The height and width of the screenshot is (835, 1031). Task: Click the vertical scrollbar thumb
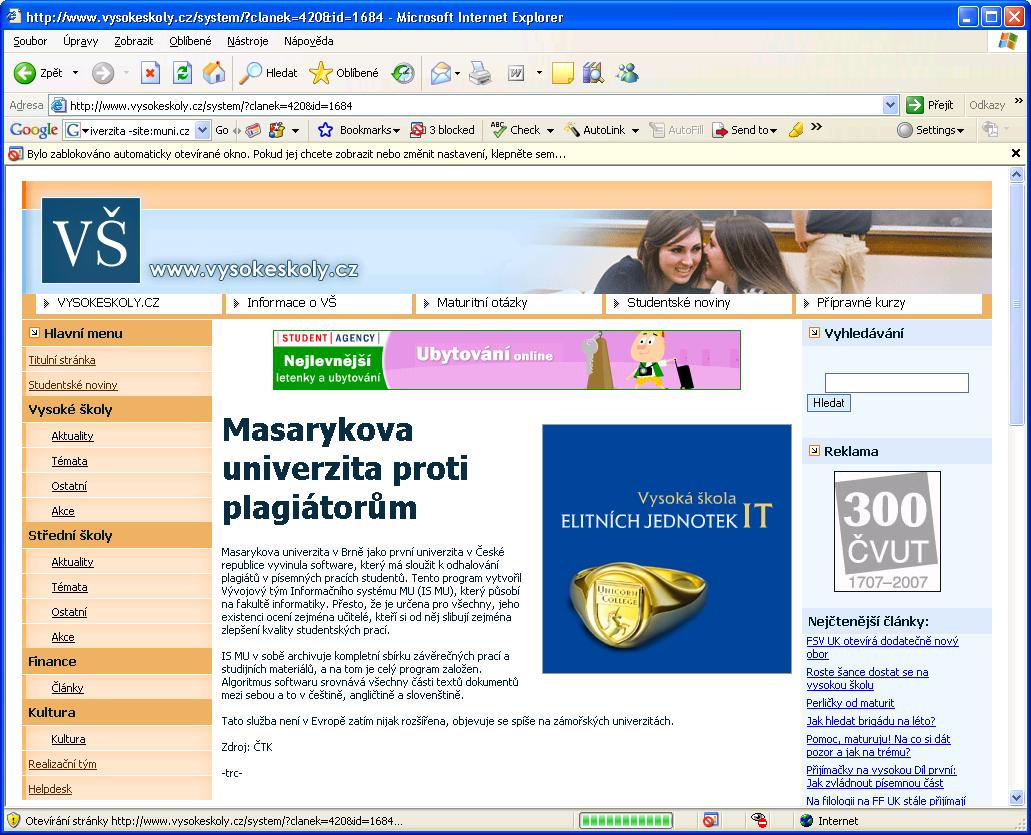point(1017,304)
